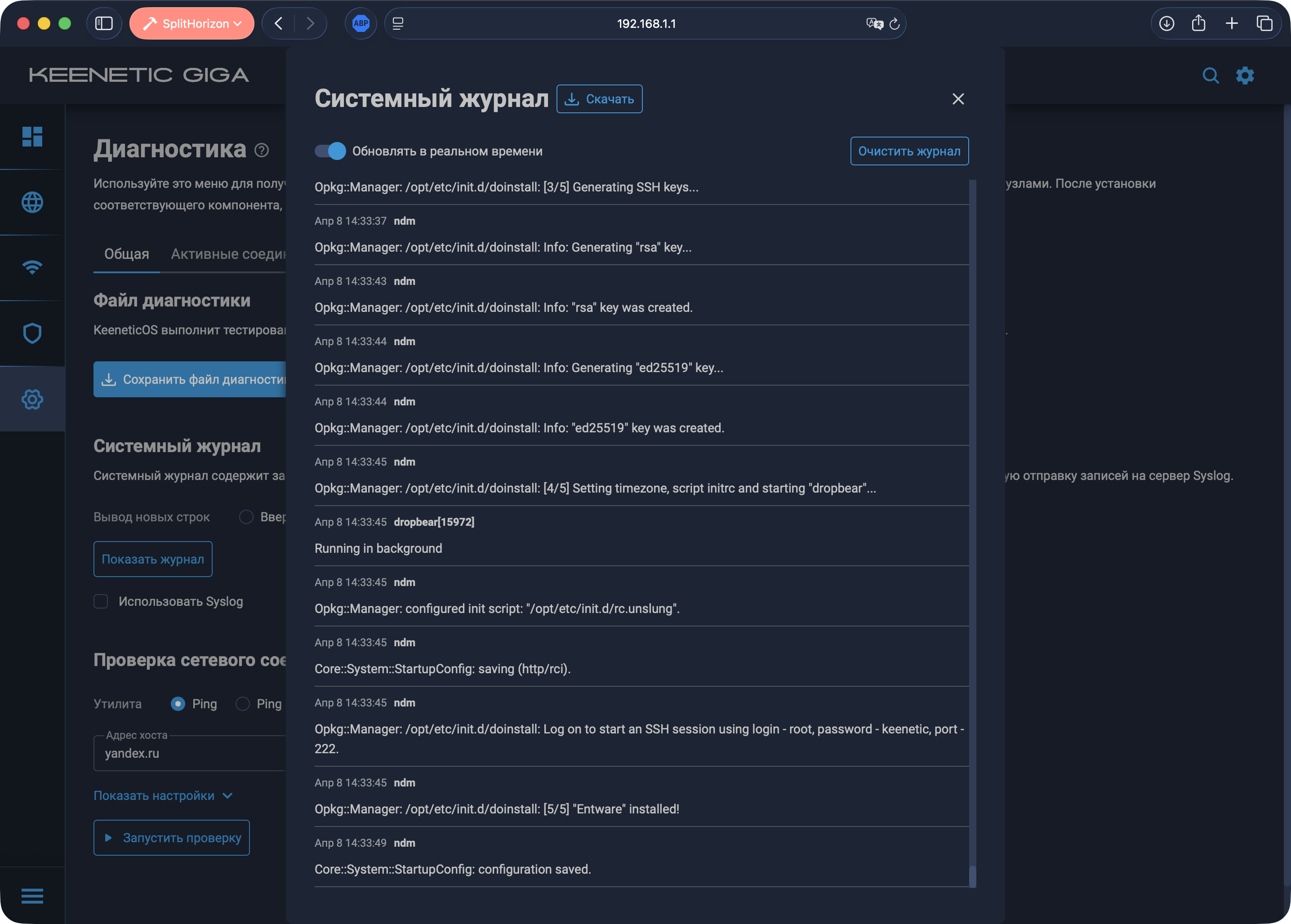Open a new tab with plus icon
This screenshot has width=1291, height=924.
pos(1232,23)
